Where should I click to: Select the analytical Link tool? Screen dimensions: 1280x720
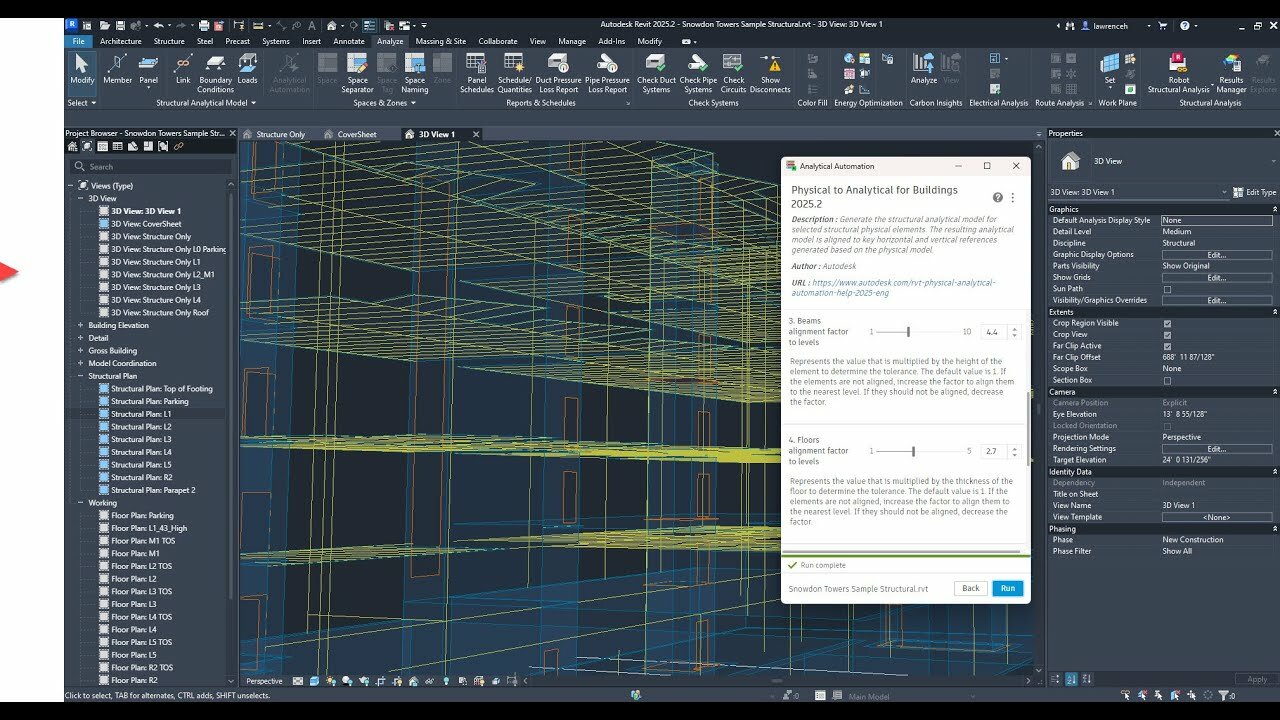click(183, 70)
